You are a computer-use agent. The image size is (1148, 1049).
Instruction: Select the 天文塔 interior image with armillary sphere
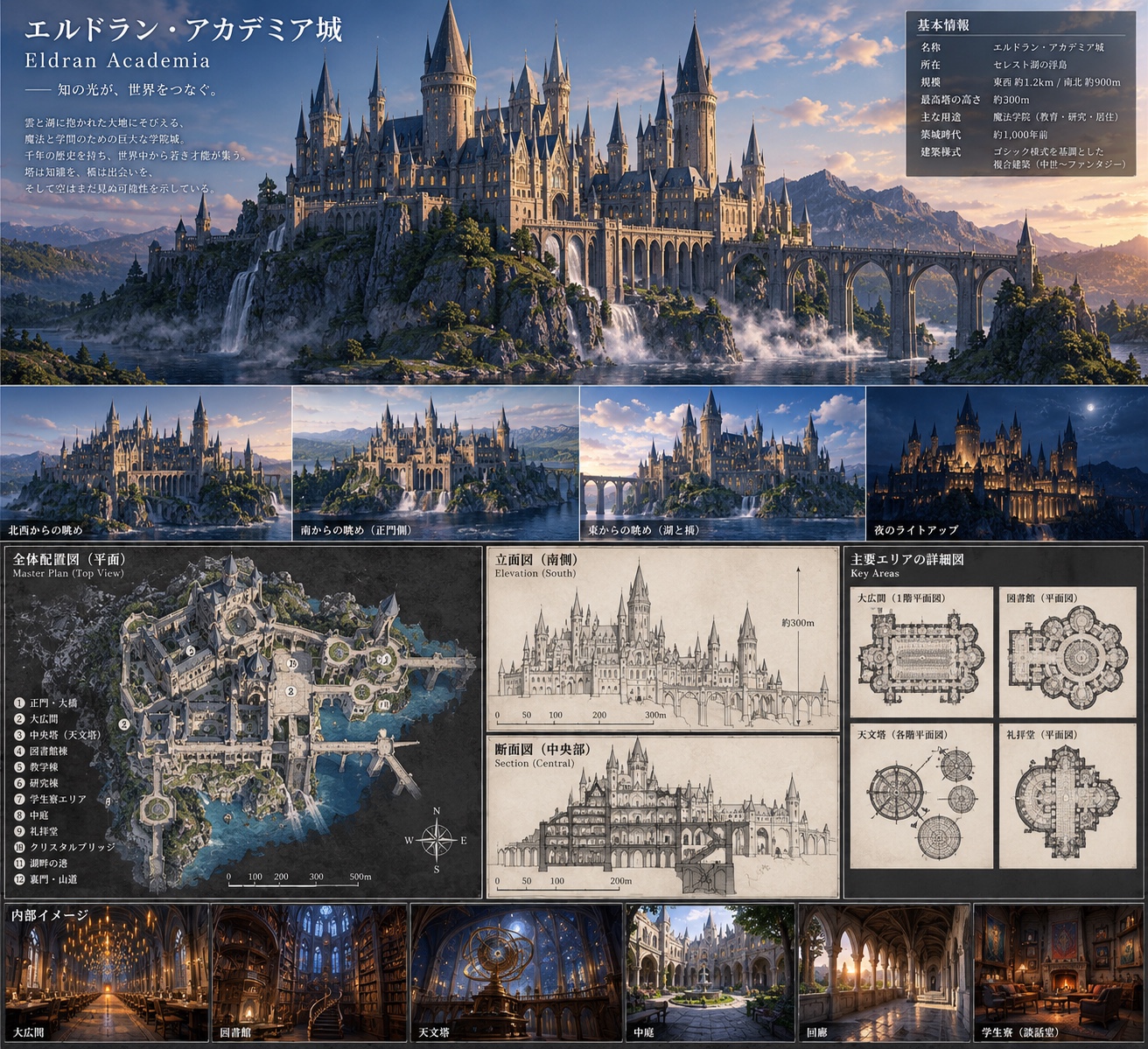point(516,973)
